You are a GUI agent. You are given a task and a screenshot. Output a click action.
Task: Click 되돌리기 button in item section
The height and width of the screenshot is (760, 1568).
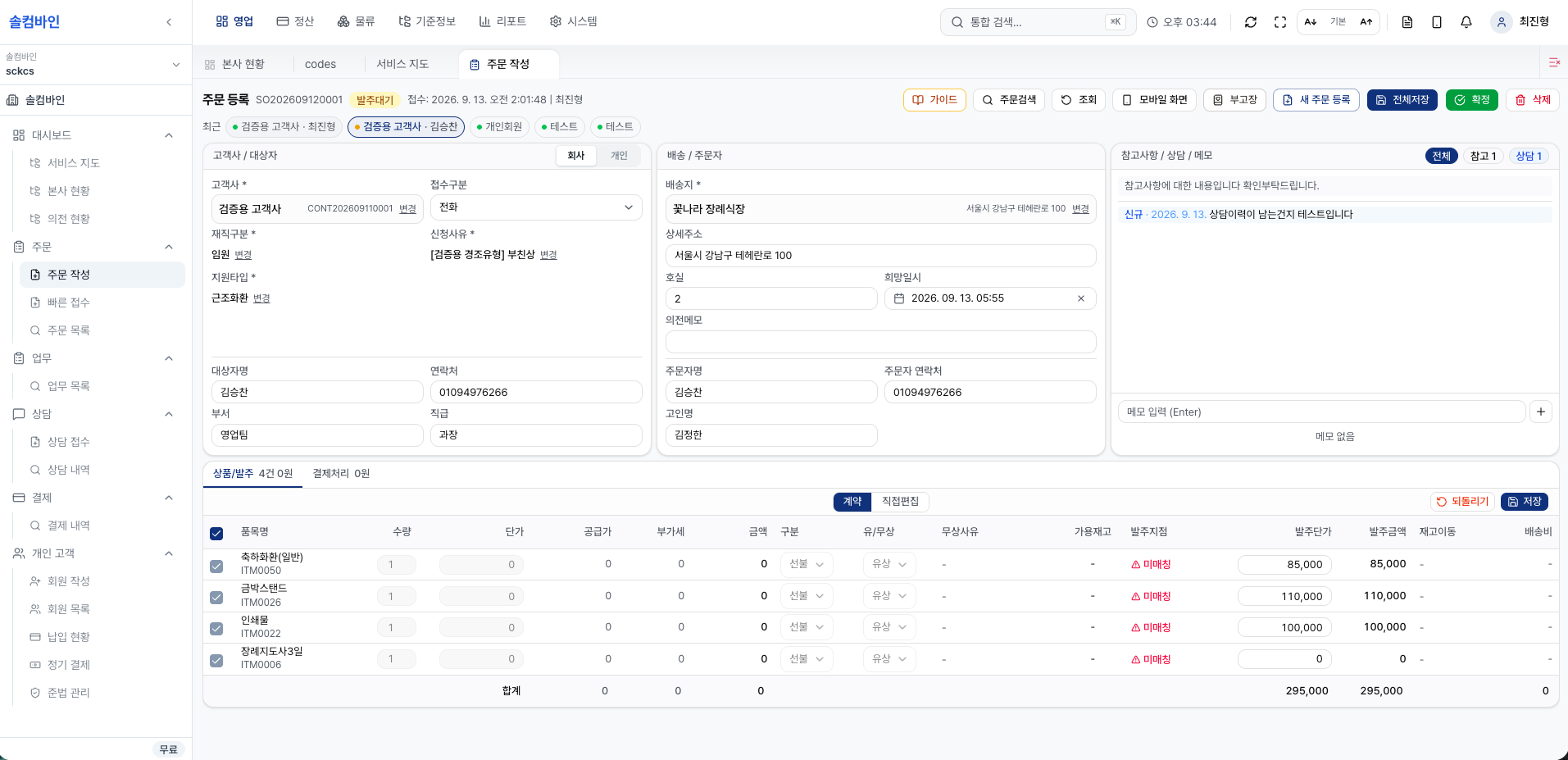pyautogui.click(x=1462, y=502)
